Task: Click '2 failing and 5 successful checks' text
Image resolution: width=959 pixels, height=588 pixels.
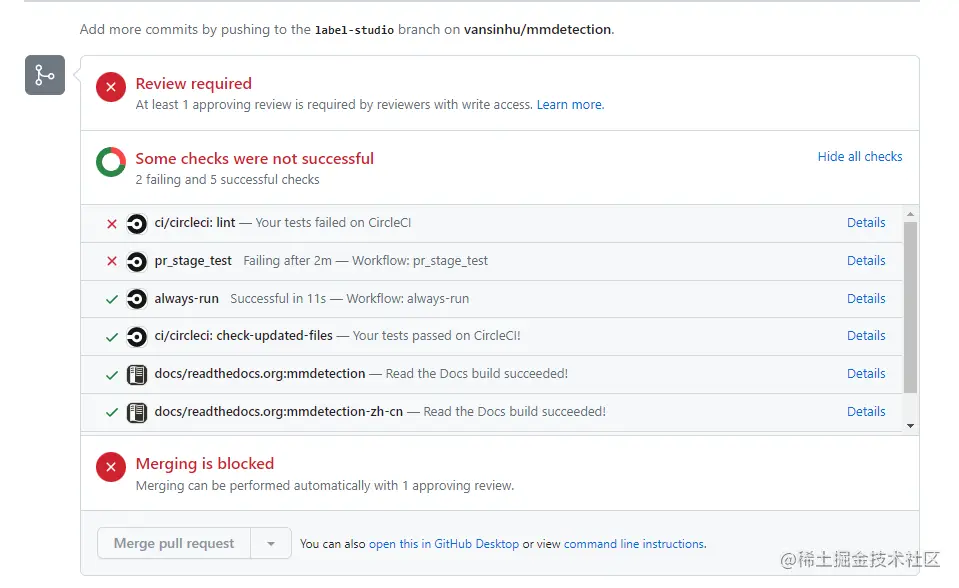Action: tap(228, 180)
